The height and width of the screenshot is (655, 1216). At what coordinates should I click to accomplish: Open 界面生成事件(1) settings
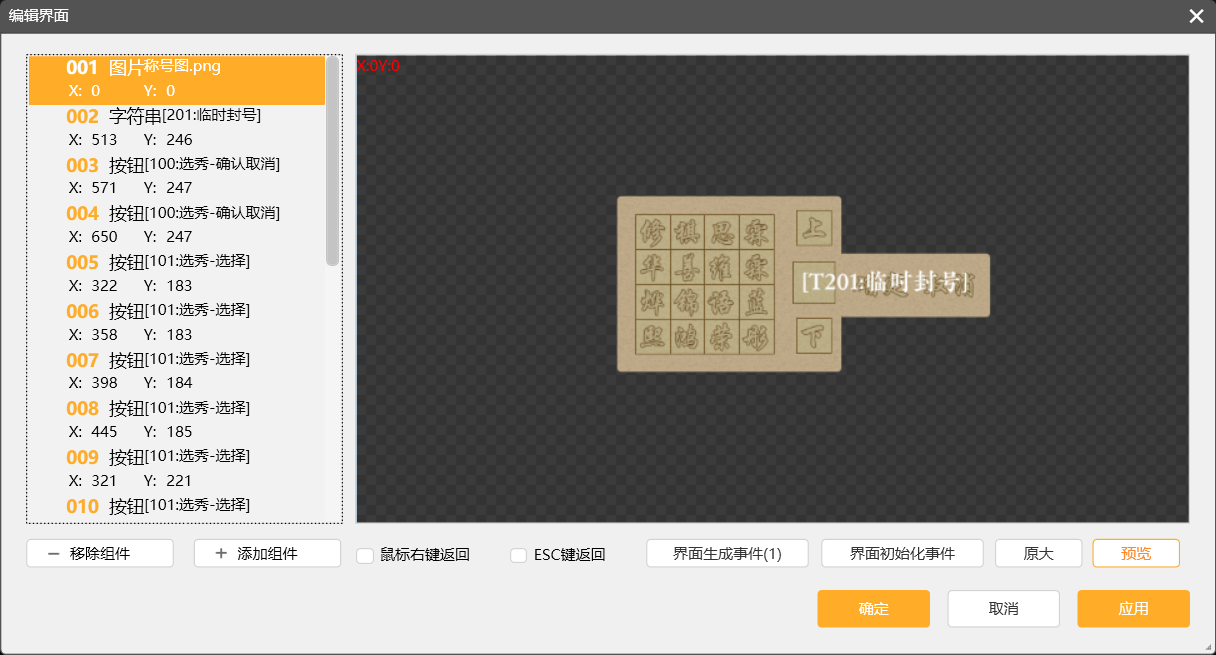tap(727, 554)
